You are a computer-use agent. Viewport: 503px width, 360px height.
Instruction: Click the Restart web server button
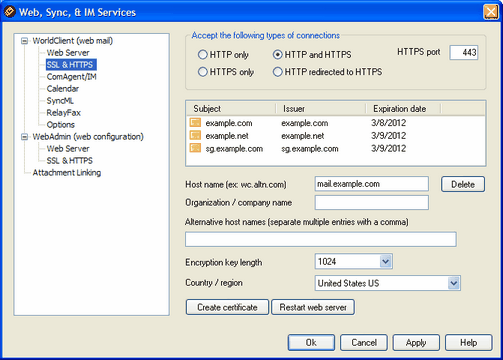313,307
